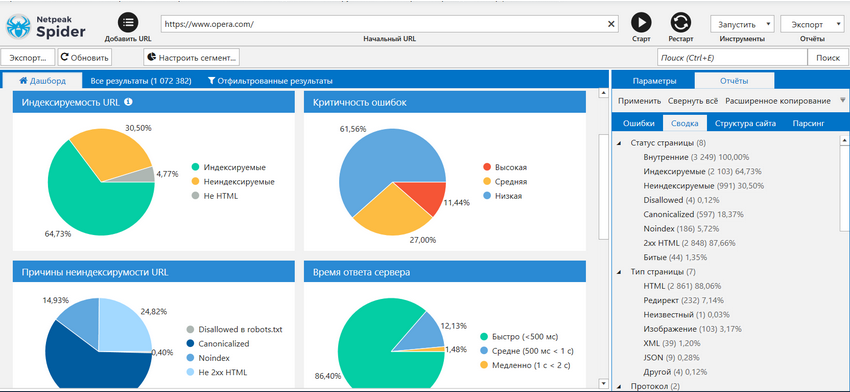Start crawling with the Старт play icon

[x=641, y=23]
